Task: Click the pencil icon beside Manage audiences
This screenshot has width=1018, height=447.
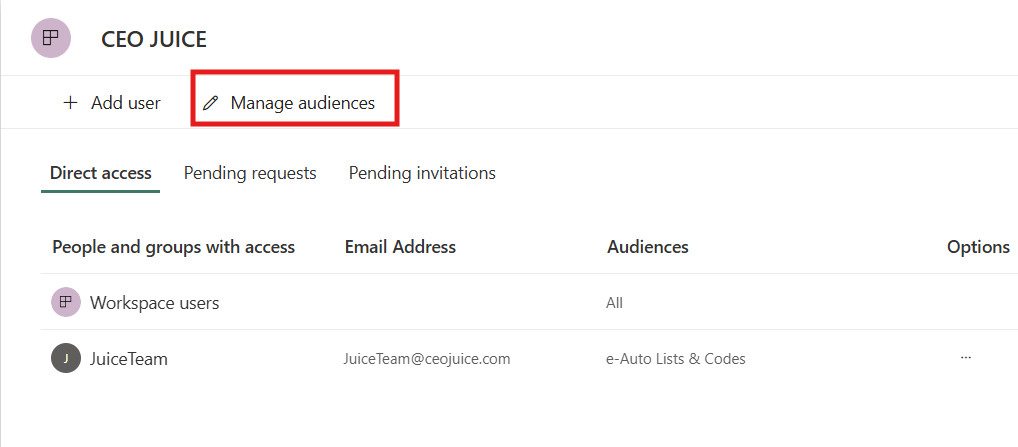Action: (x=210, y=103)
